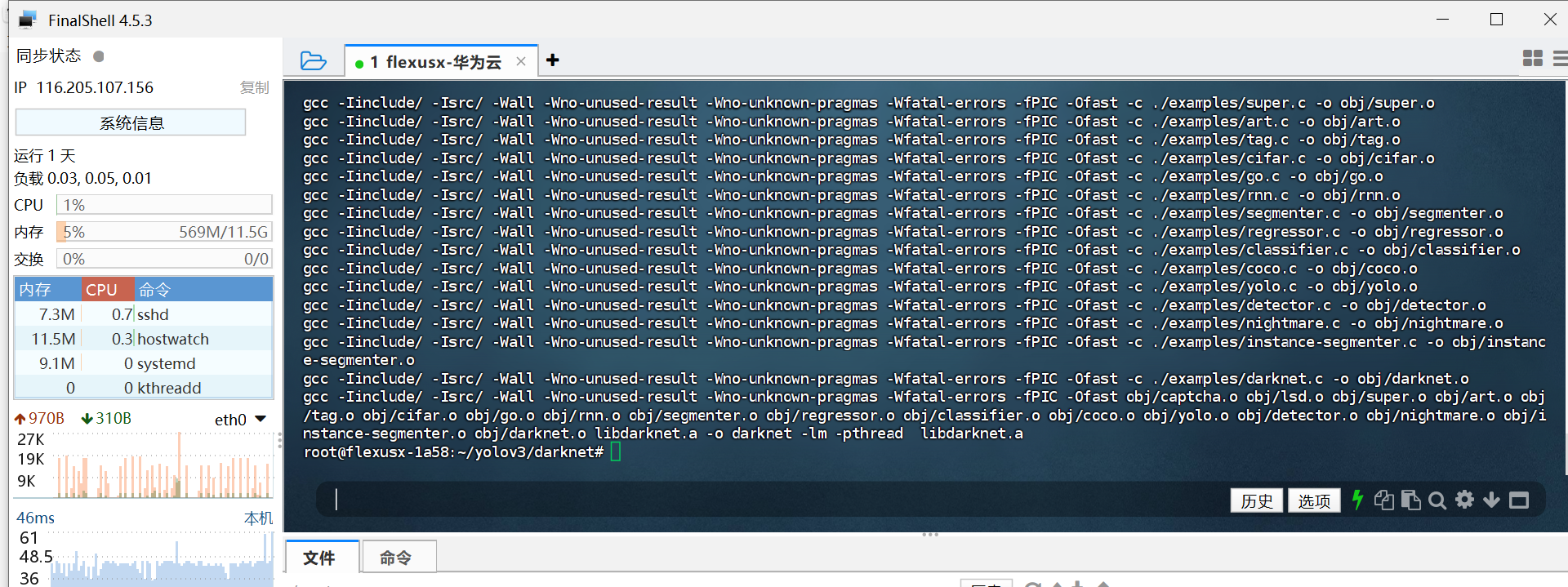Click the 46ms latency value
Viewport: 1568px width, 587px height.
(35, 518)
